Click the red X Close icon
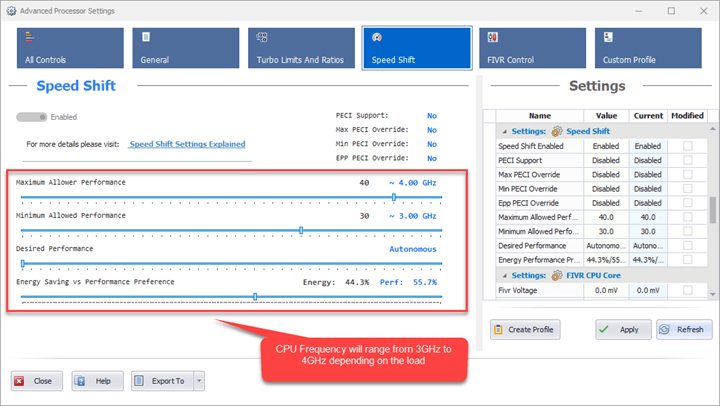This screenshot has height=406, width=720. click(19, 381)
